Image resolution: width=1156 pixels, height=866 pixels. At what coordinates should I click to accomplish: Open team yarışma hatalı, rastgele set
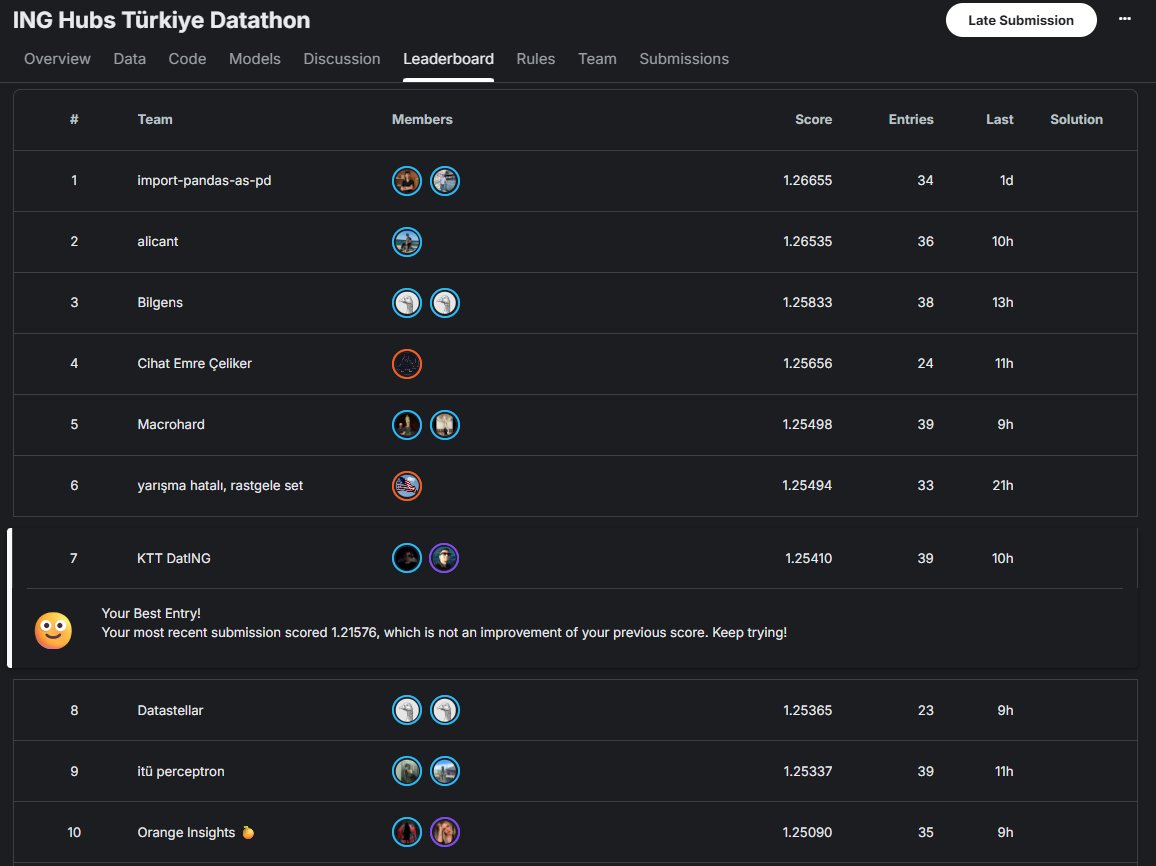coord(220,486)
